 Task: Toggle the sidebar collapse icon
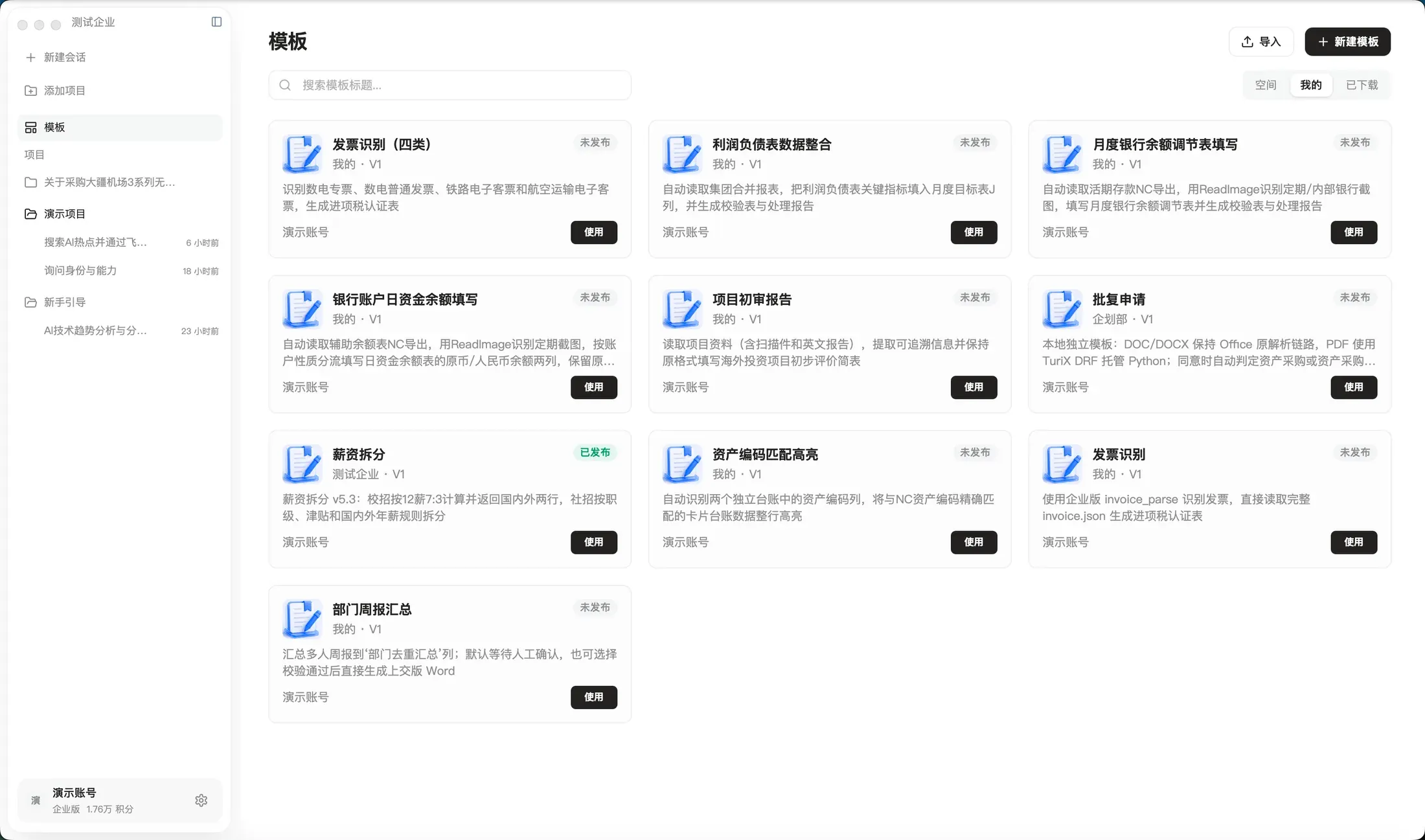(216, 22)
